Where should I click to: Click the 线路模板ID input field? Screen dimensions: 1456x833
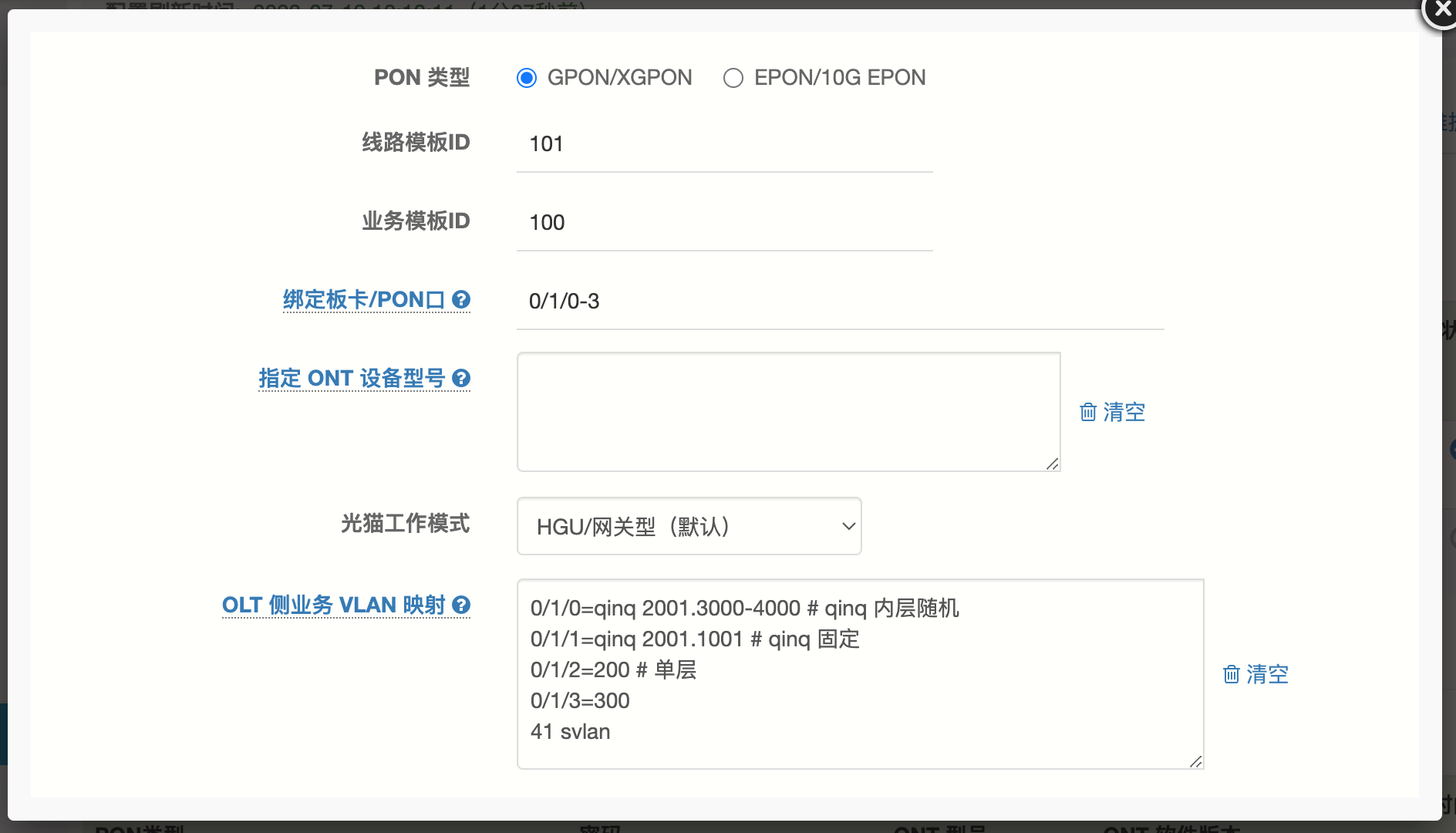click(x=724, y=144)
